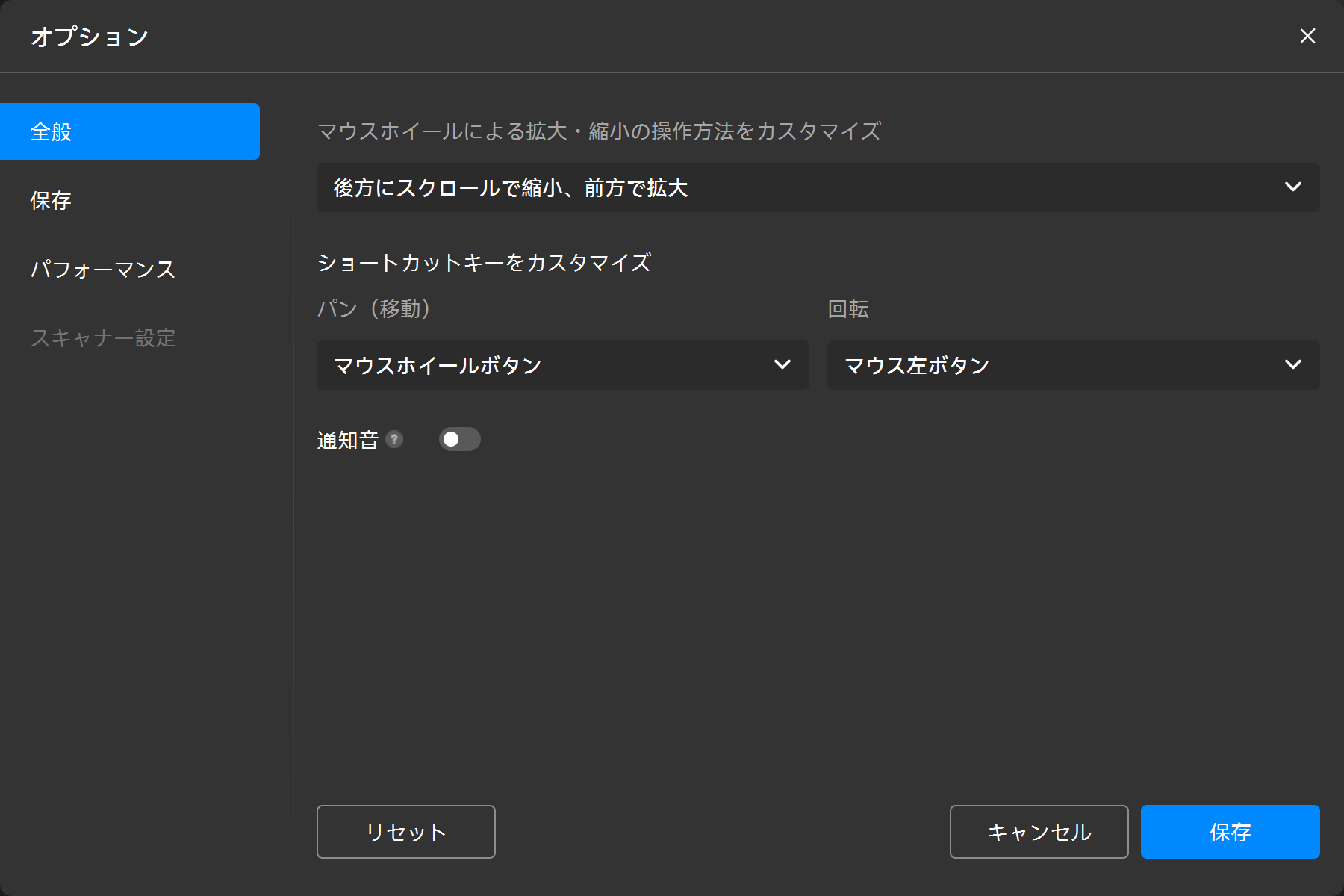Enable the 通知音 notification sound switch
This screenshot has width=1344, height=896.
click(459, 439)
